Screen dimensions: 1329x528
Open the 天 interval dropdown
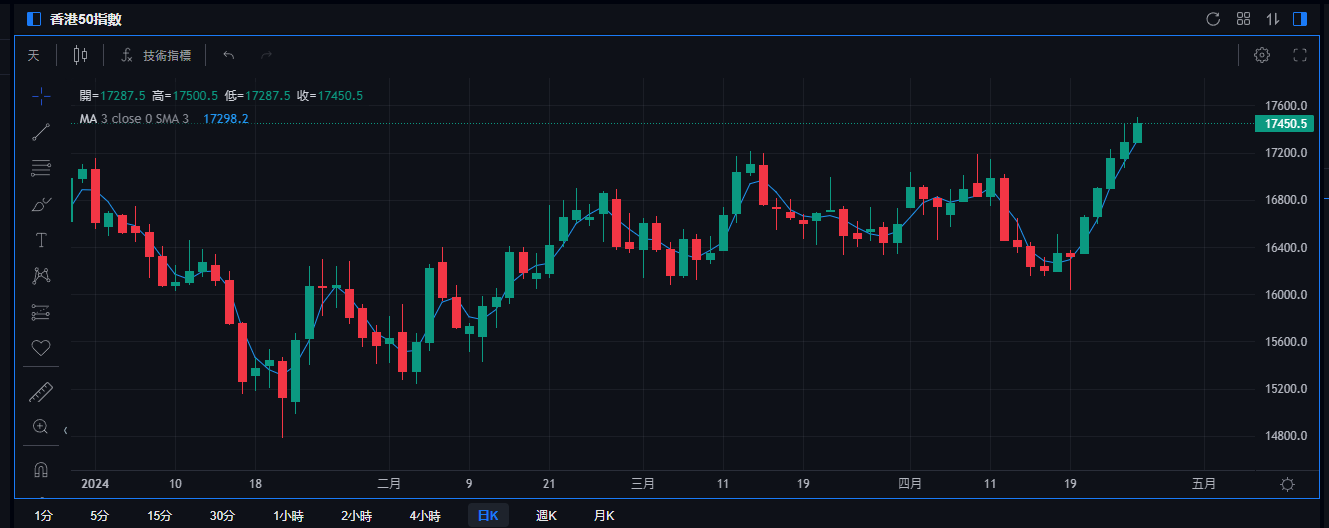[33, 56]
